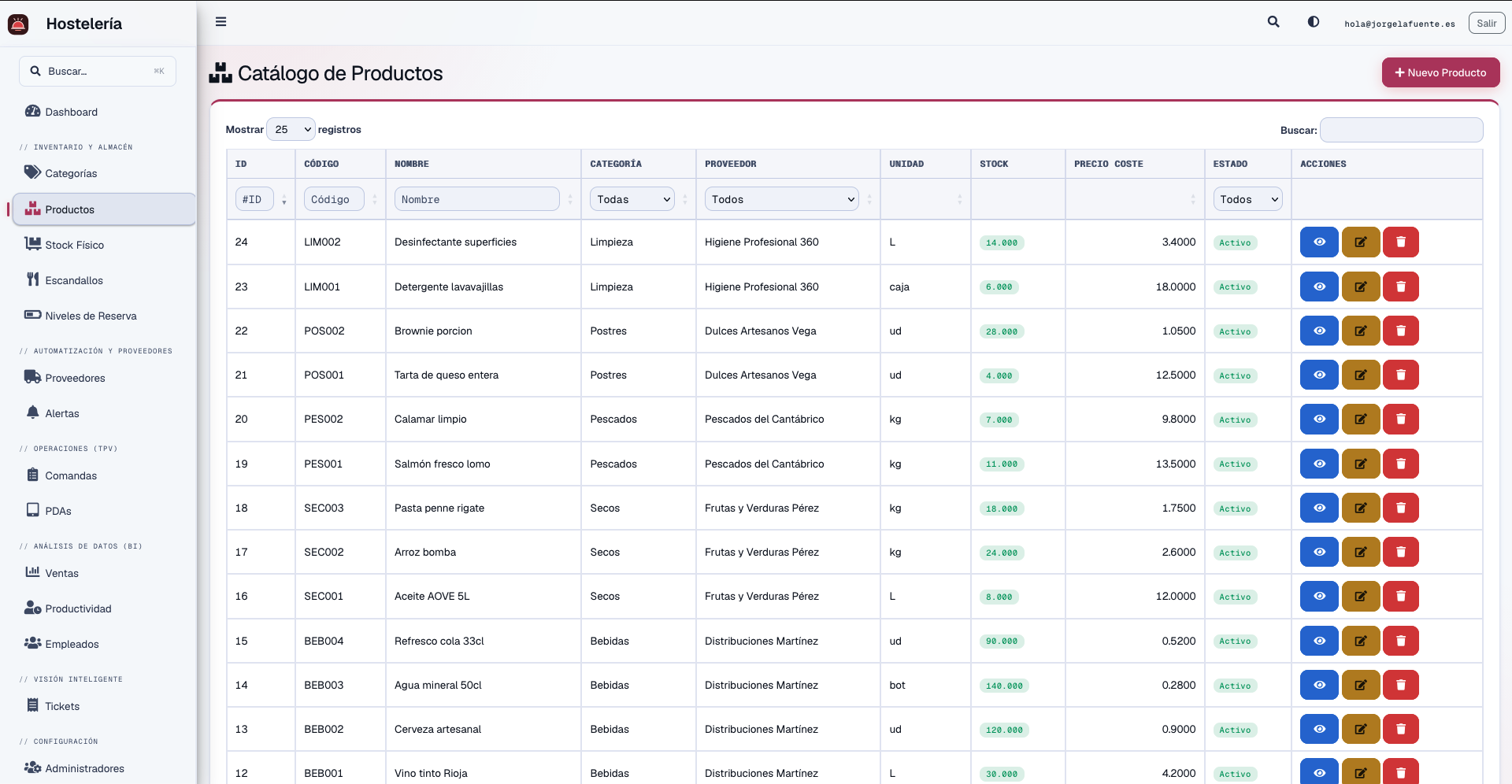Open the Proveedor filter dropdown

tap(782, 199)
